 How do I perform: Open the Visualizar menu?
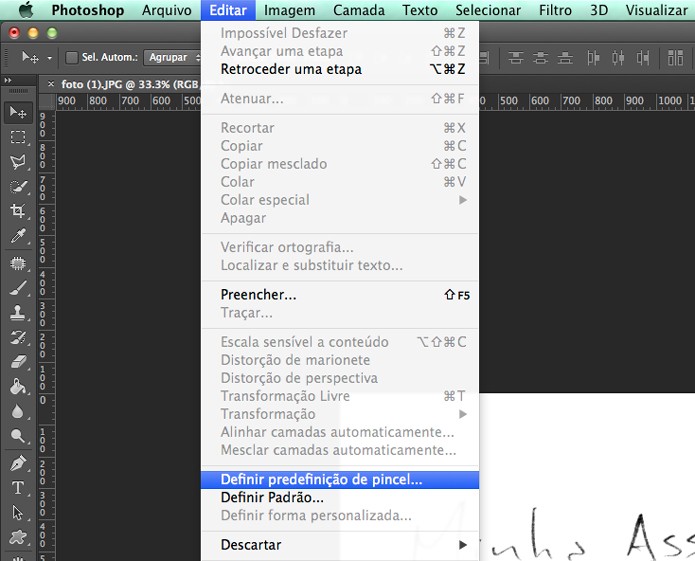tap(656, 10)
